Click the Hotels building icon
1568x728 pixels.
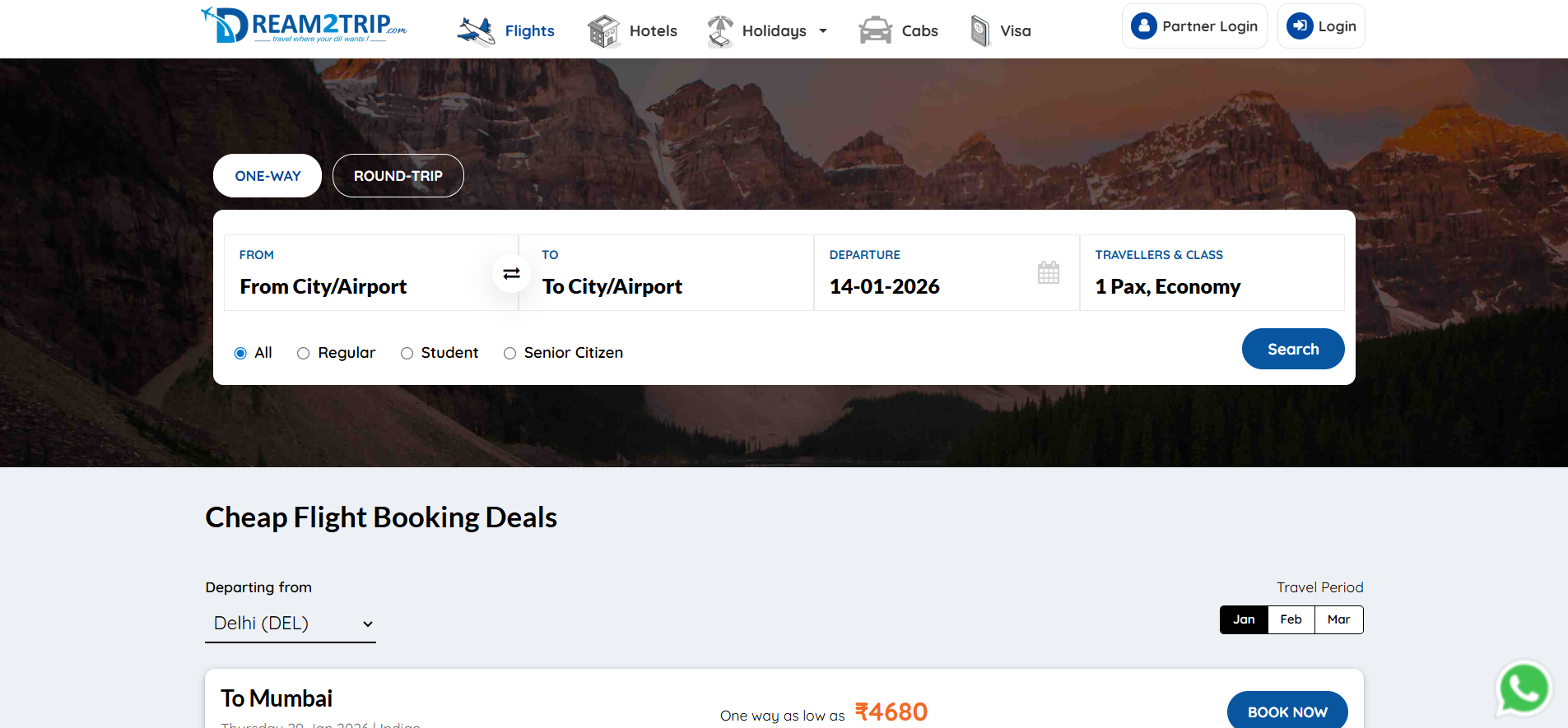coord(603,31)
